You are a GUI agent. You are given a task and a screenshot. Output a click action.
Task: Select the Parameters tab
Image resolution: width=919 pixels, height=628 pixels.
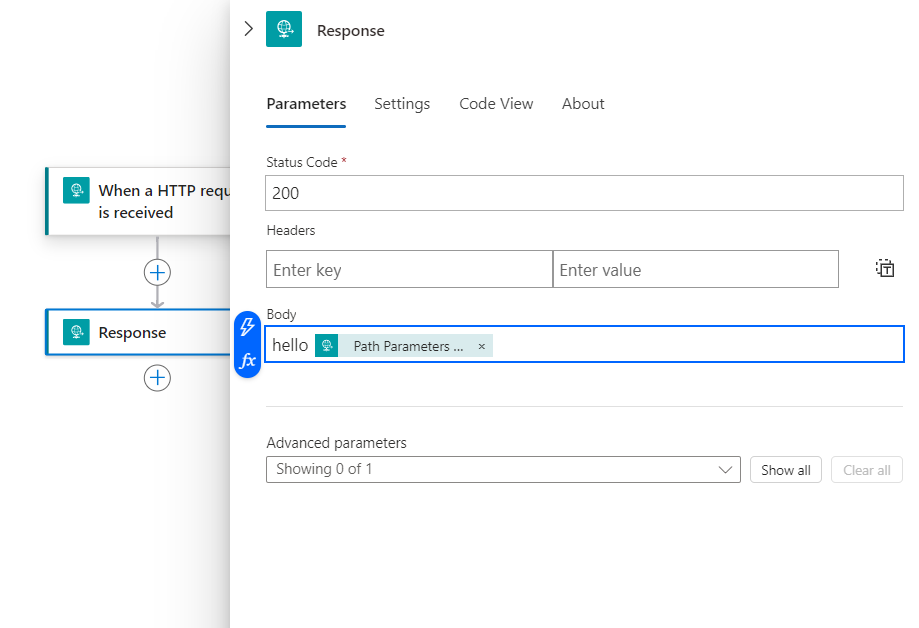pos(306,104)
